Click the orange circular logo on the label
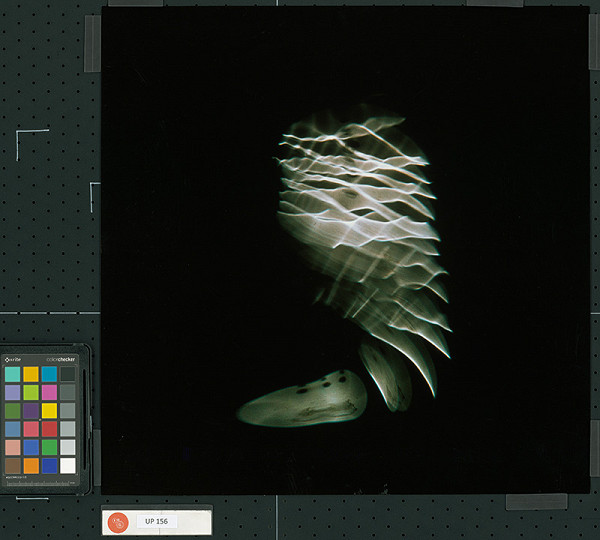 119,521
